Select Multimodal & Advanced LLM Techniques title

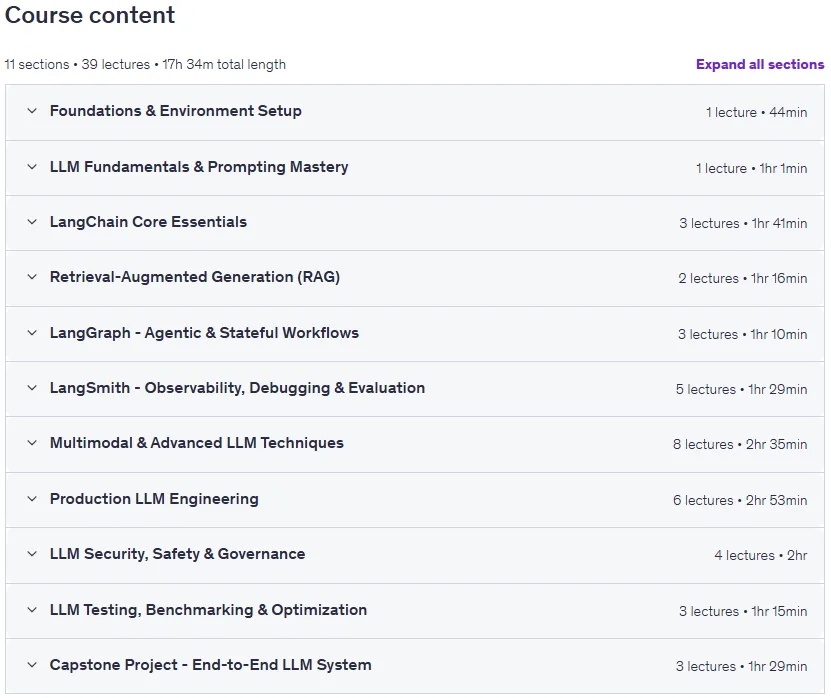coord(197,443)
